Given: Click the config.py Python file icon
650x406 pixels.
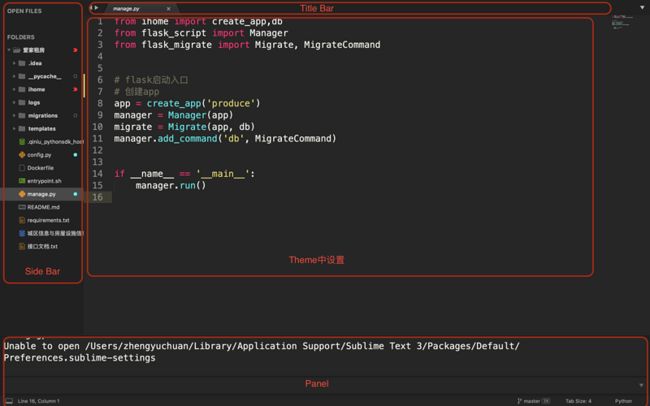Looking at the screenshot, I should coord(22,155).
